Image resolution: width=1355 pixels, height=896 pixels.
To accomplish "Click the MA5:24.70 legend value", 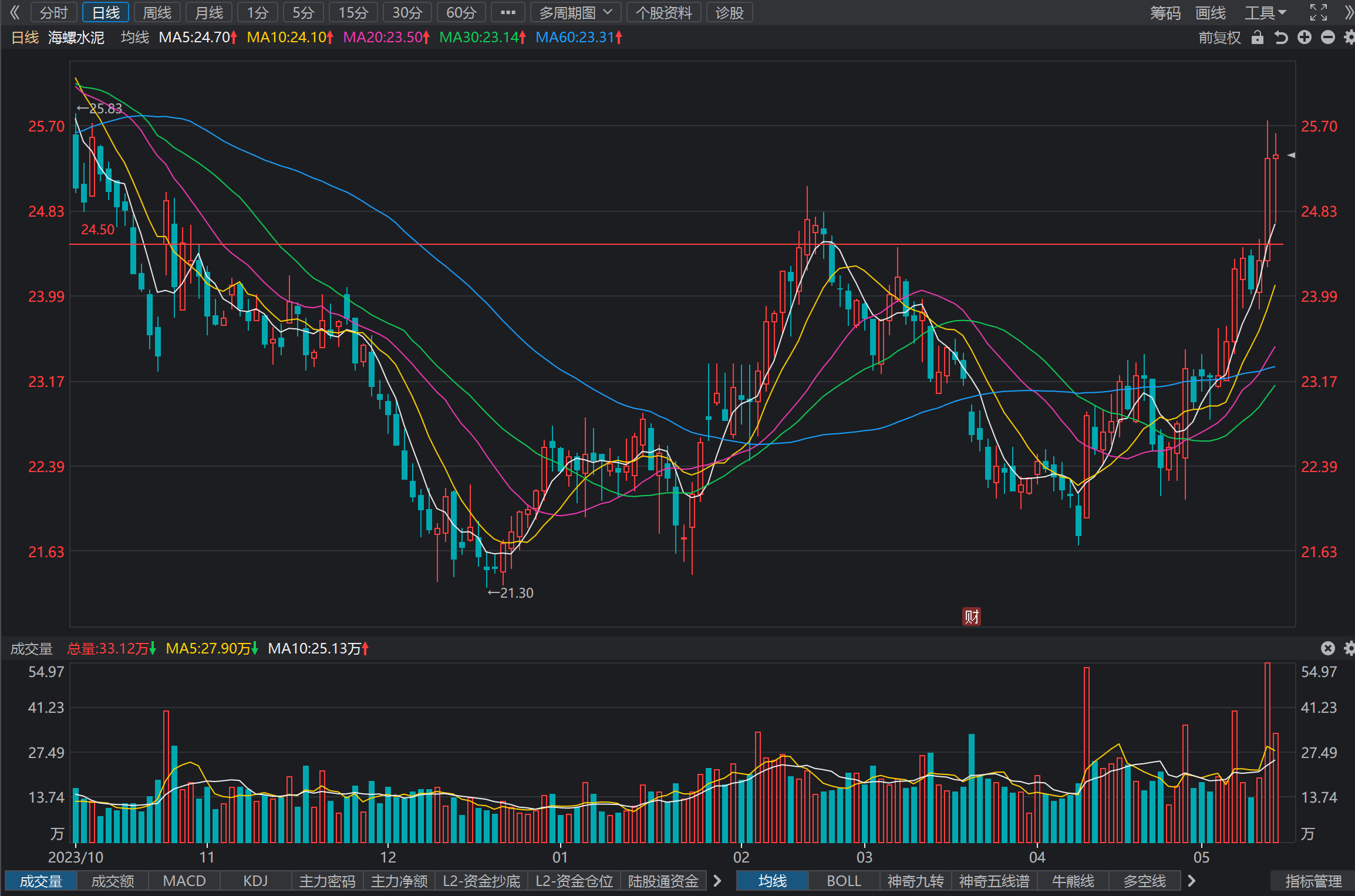I will [198, 38].
